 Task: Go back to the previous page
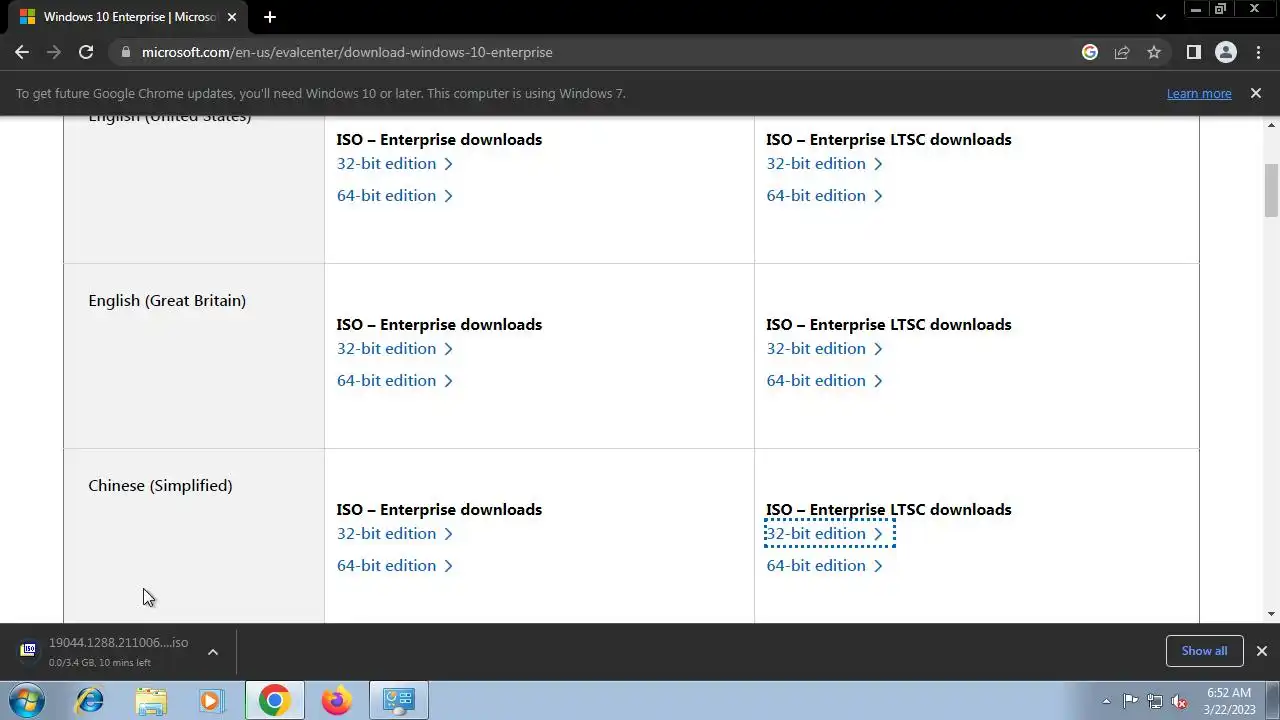pyautogui.click(x=22, y=52)
